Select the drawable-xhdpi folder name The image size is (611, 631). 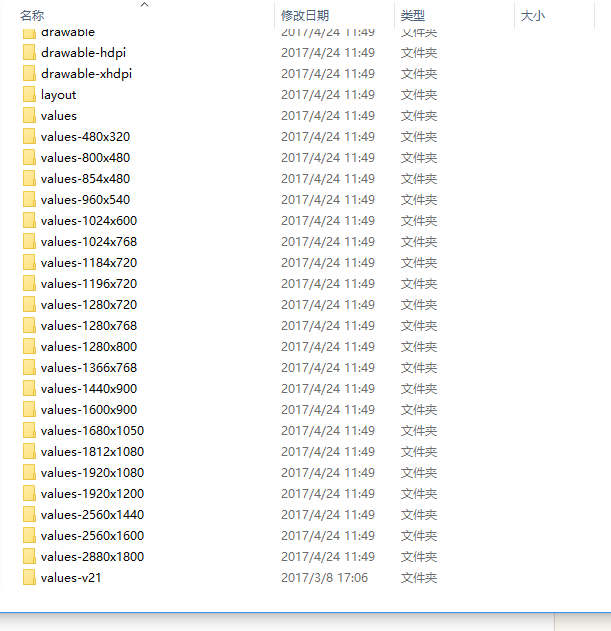(x=86, y=74)
